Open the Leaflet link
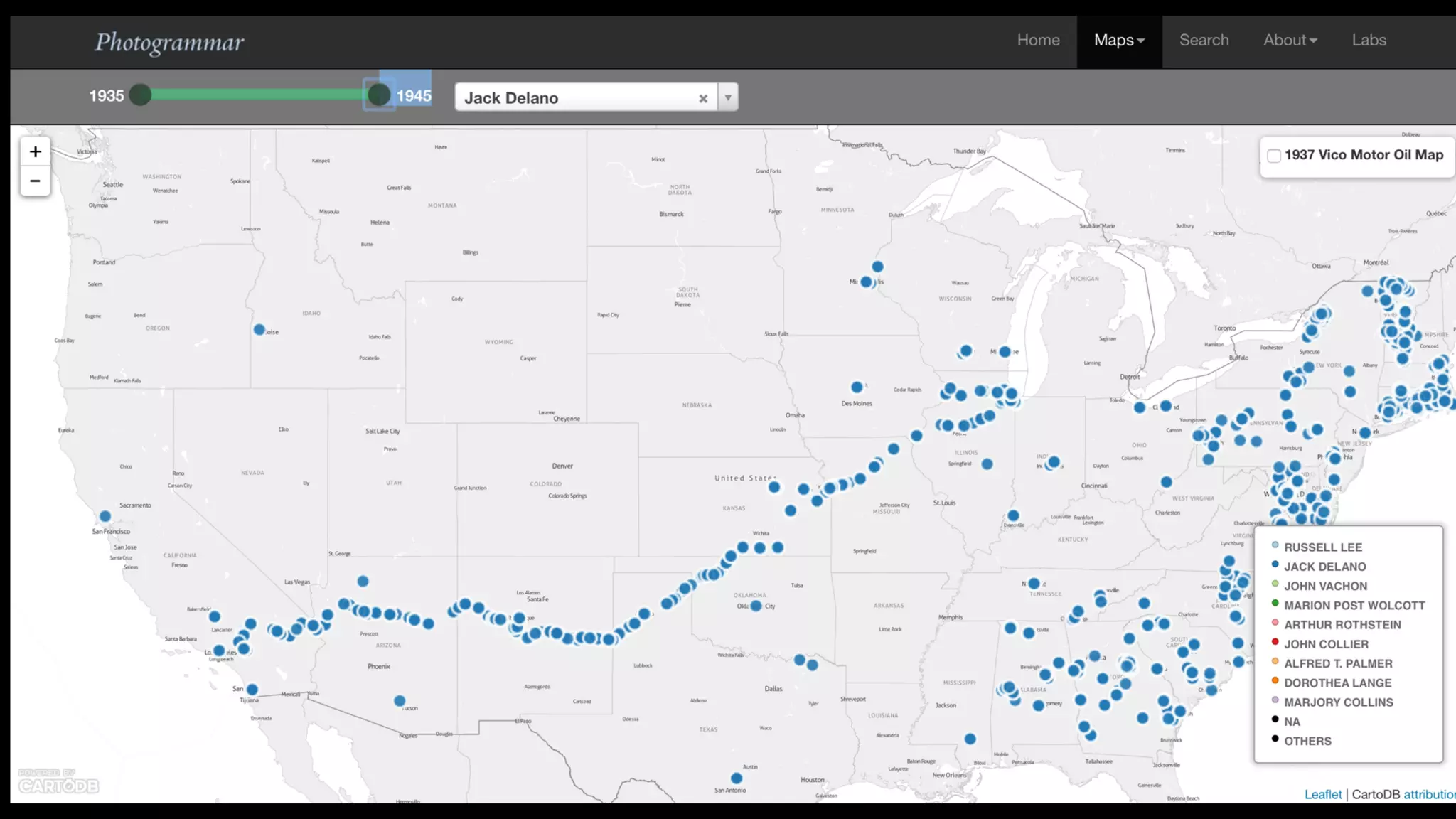This screenshot has height=819, width=1456. coord(1322,794)
